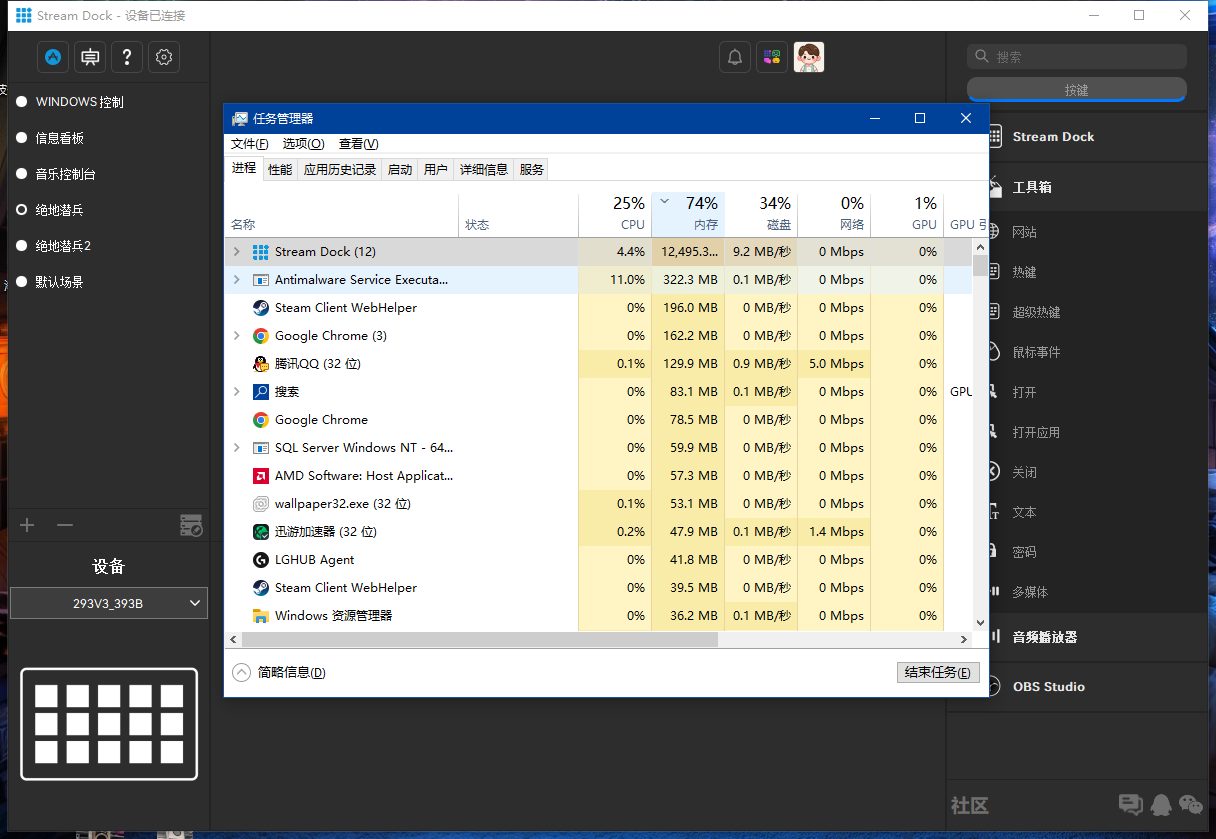Select the 腾讯QQ (32 位) process row
Image resolution: width=1216 pixels, height=839 pixels.
[x=600, y=364]
